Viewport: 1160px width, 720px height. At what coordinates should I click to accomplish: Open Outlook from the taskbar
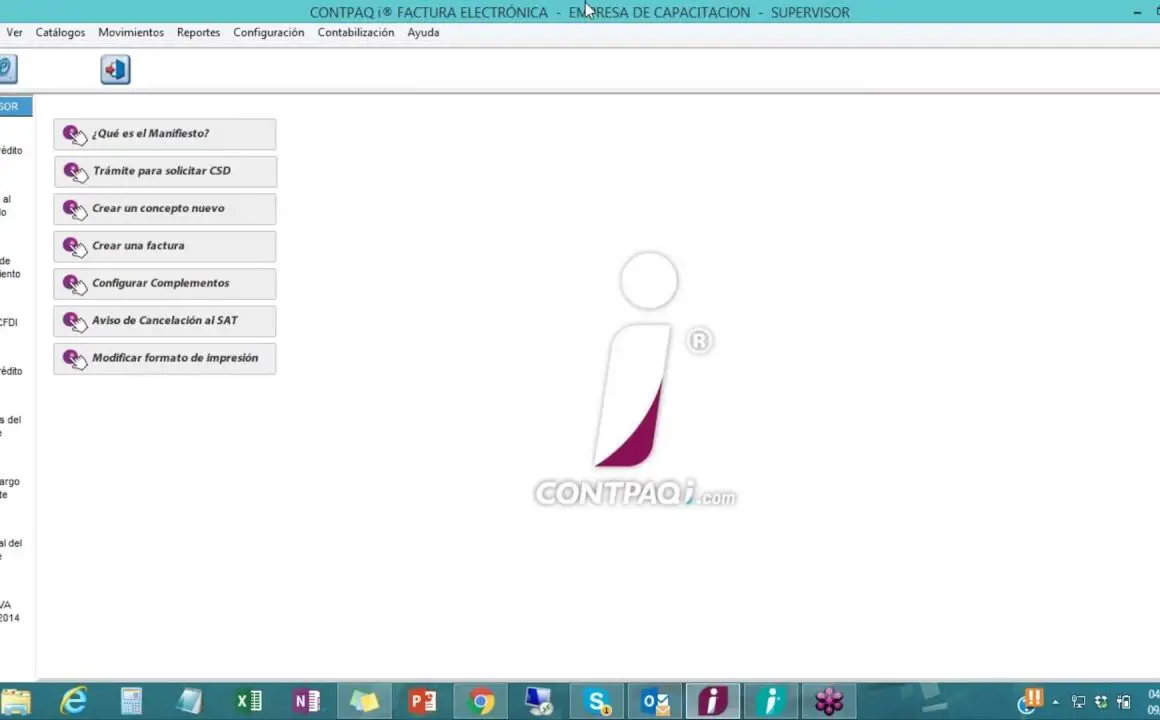(x=655, y=701)
